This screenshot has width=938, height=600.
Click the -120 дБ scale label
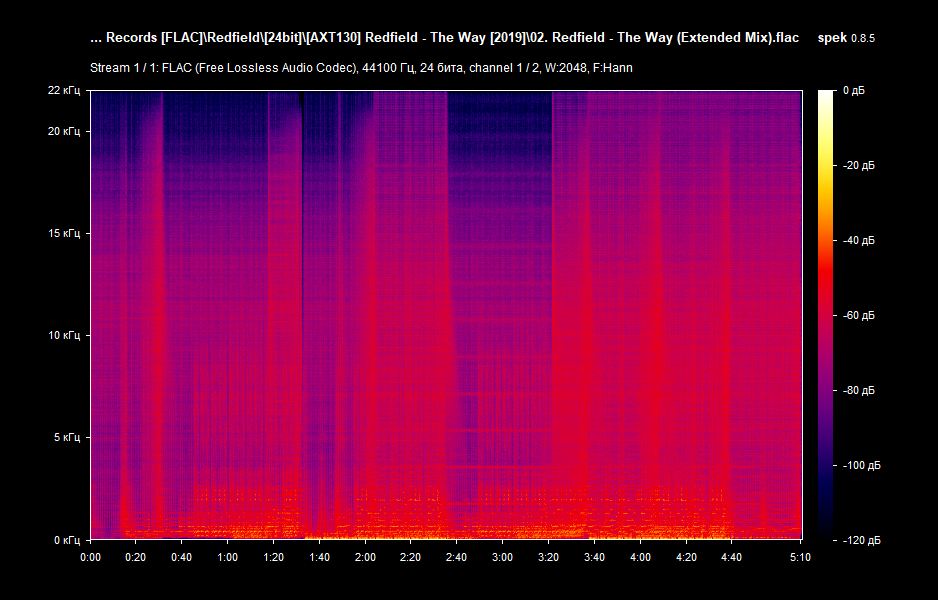pos(862,539)
